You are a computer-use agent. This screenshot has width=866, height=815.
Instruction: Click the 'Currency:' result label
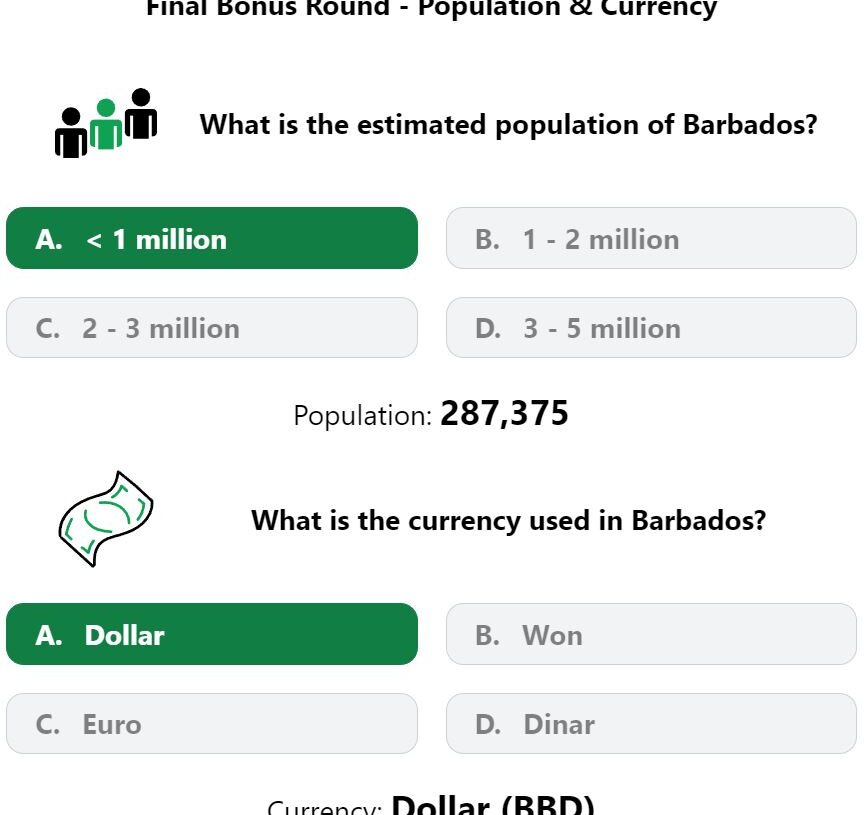coord(324,808)
